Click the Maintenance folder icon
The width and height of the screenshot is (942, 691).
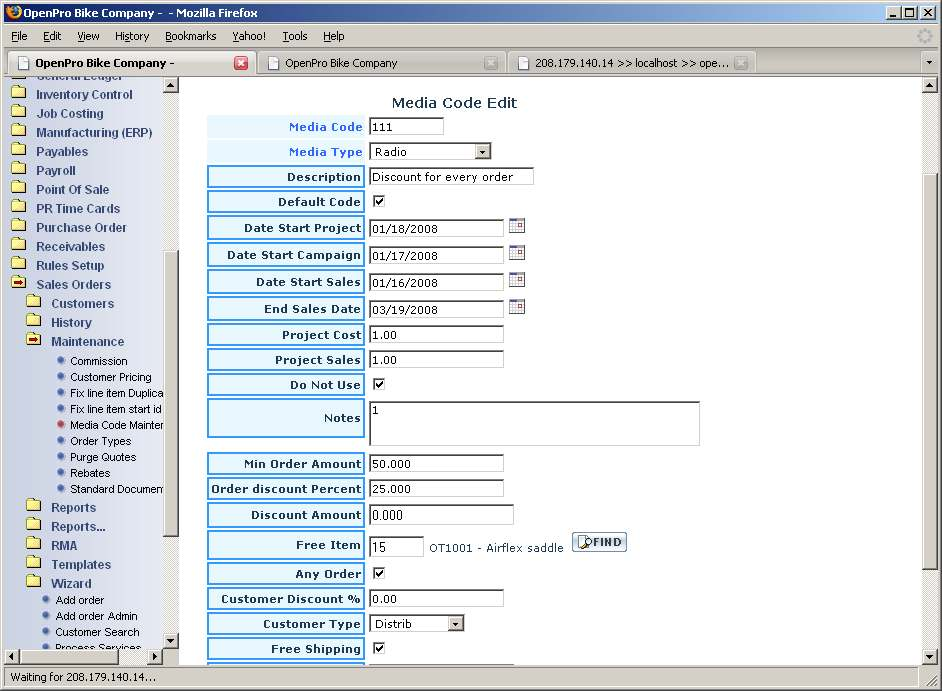[34, 341]
